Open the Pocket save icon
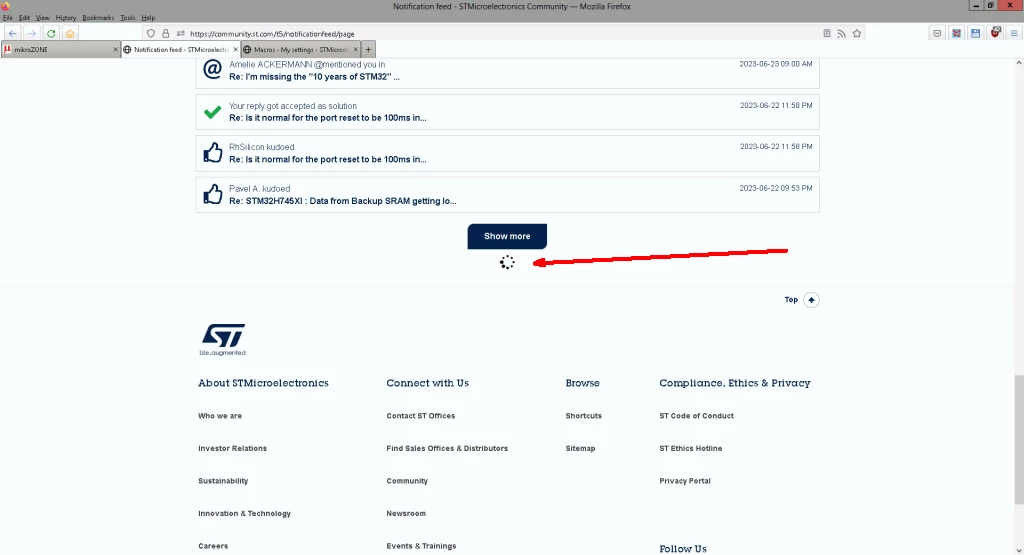Image resolution: width=1024 pixels, height=555 pixels. pos(937,33)
